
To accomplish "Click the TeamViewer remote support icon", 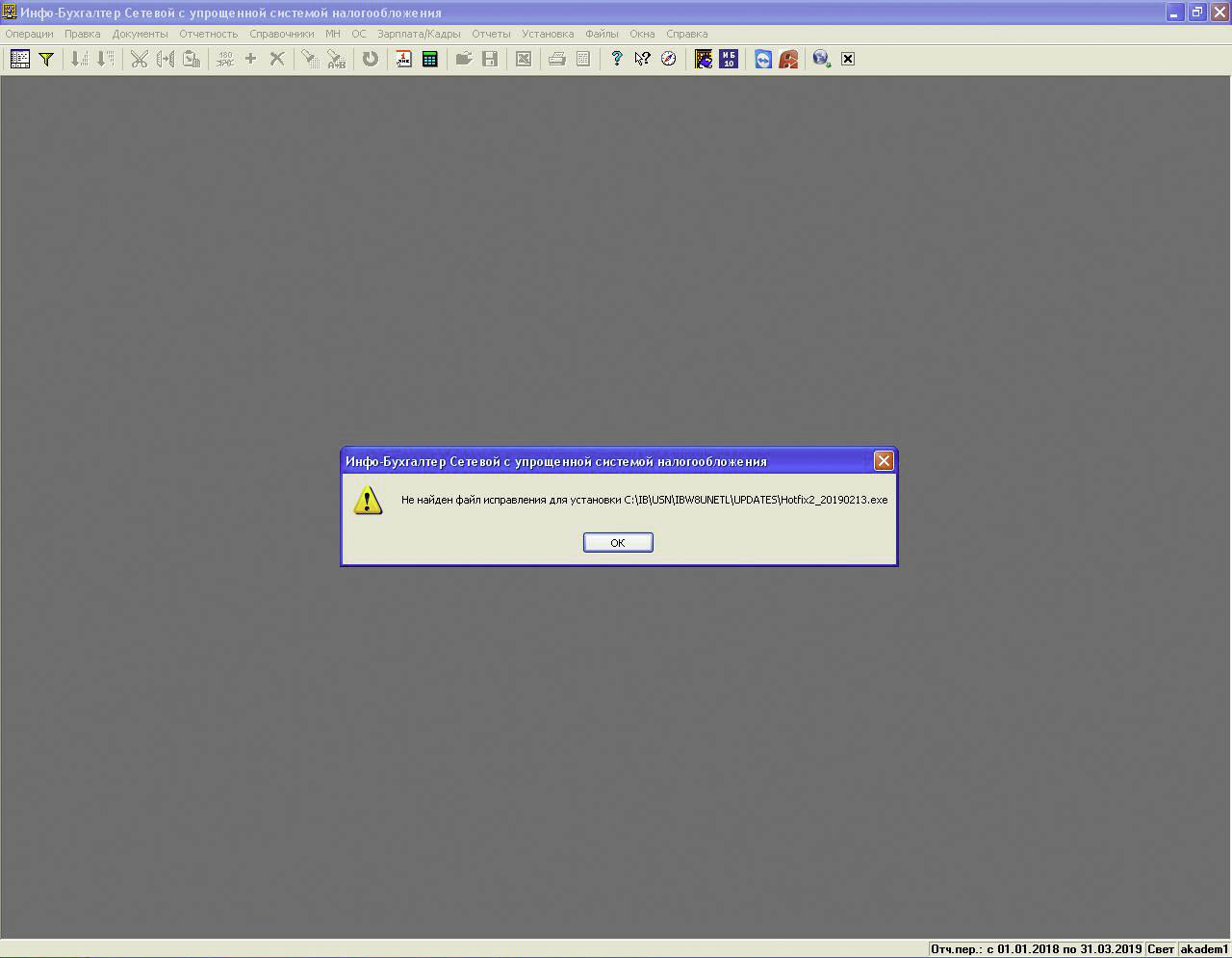I will [x=763, y=59].
